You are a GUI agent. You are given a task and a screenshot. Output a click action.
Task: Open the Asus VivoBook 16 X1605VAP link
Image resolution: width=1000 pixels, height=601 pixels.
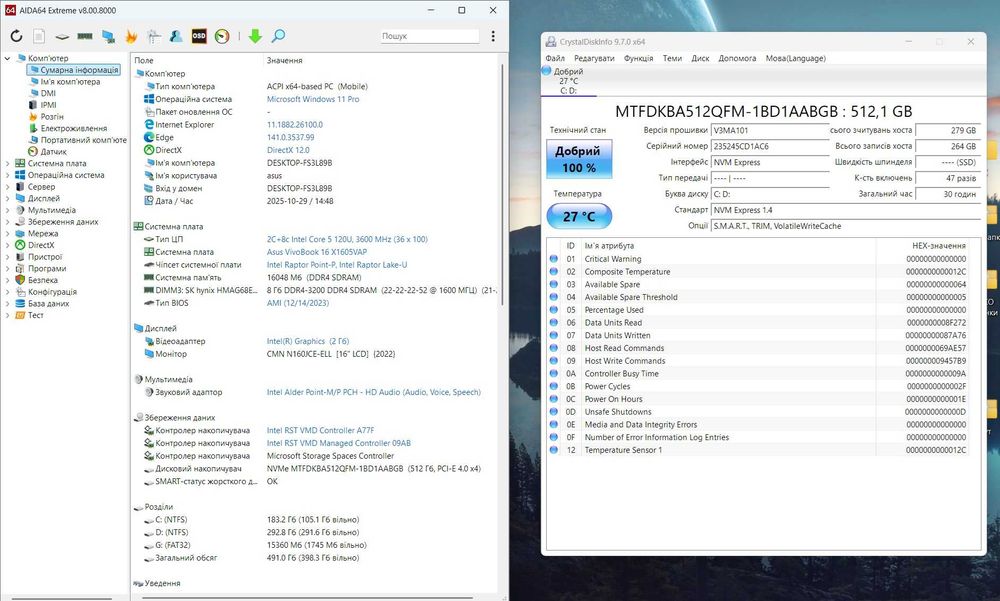pyautogui.click(x=317, y=252)
